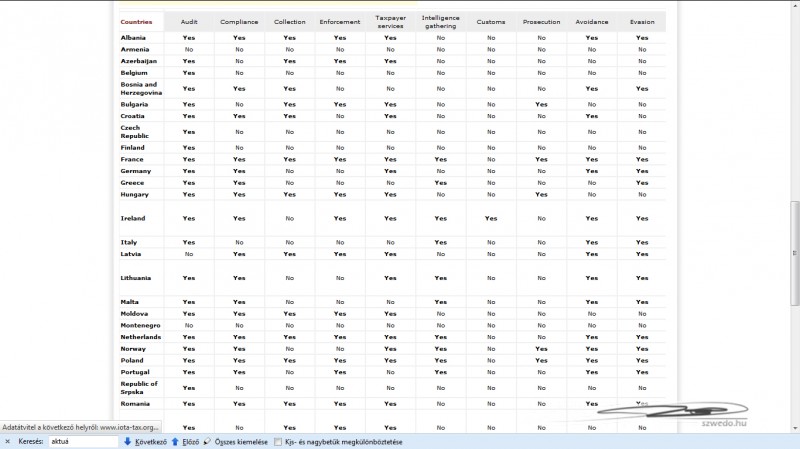Image resolution: width=800 pixels, height=449 pixels.
Task: Enable the Kis- és nagybetűk megkülönböztetése checkbox
Action: click(278, 441)
